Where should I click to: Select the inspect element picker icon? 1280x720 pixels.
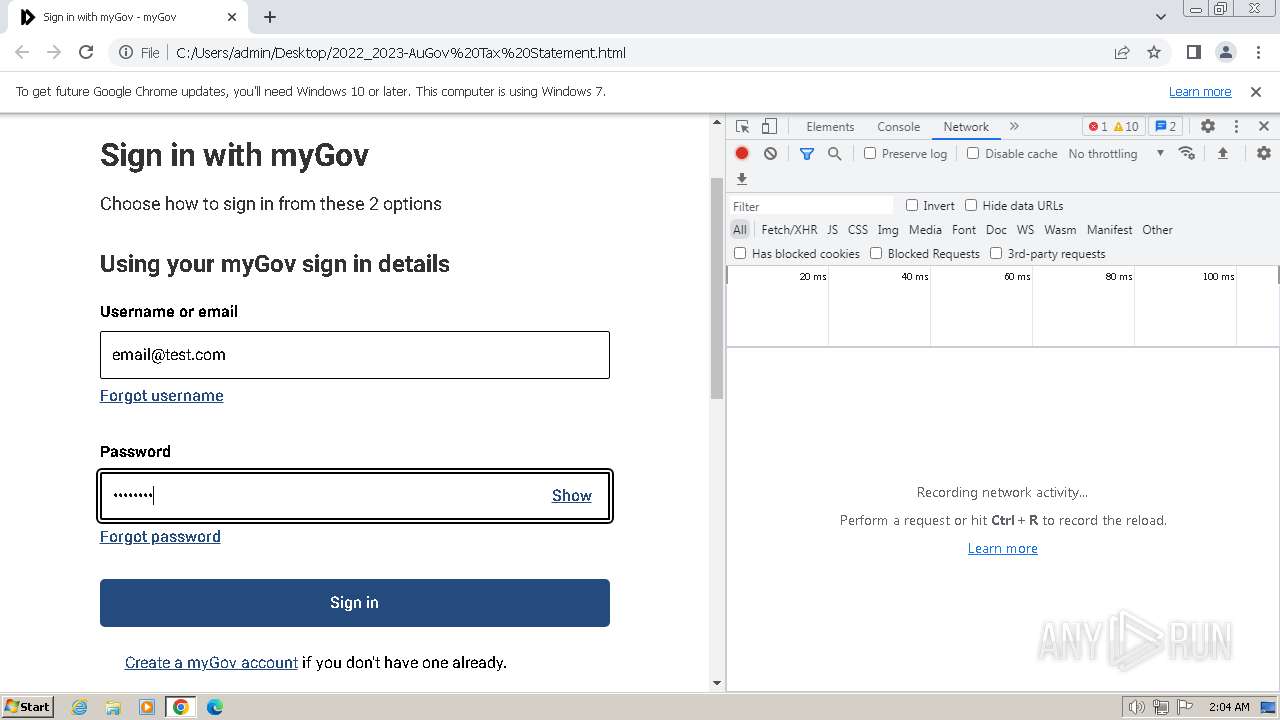click(742, 126)
